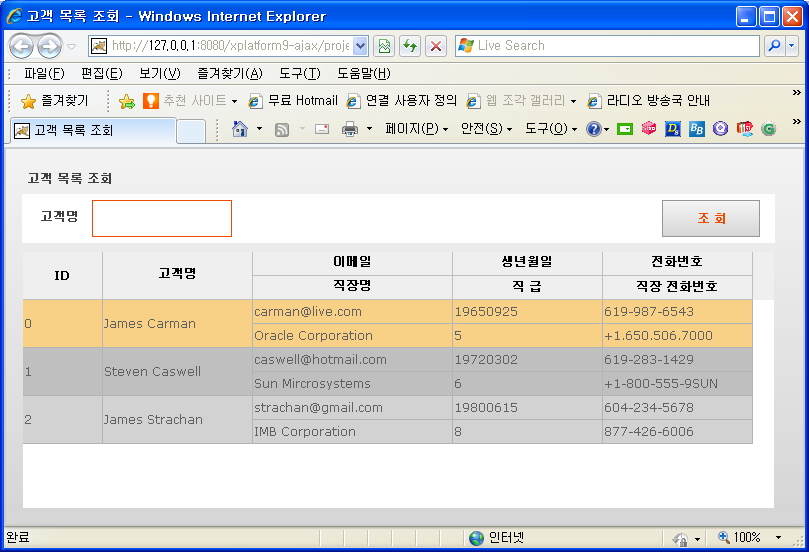Click the Add to Favorites star icon
Image resolution: width=809 pixels, height=552 pixels.
127,101
